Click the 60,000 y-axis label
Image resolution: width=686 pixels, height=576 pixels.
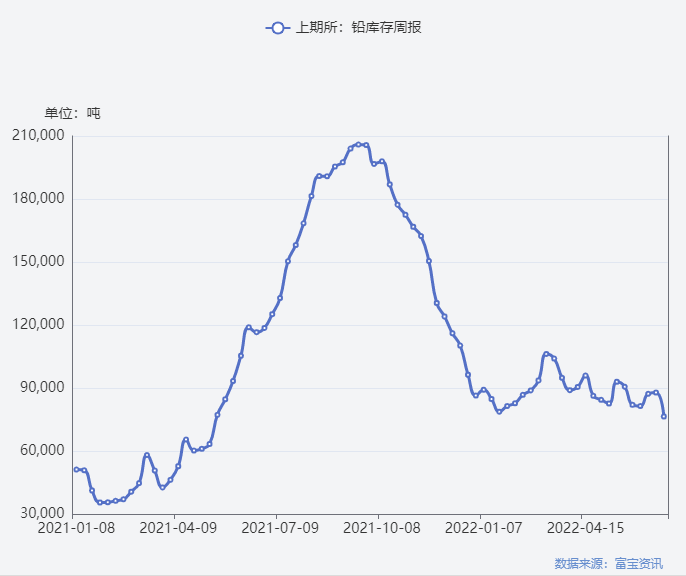pyautogui.click(x=42, y=450)
